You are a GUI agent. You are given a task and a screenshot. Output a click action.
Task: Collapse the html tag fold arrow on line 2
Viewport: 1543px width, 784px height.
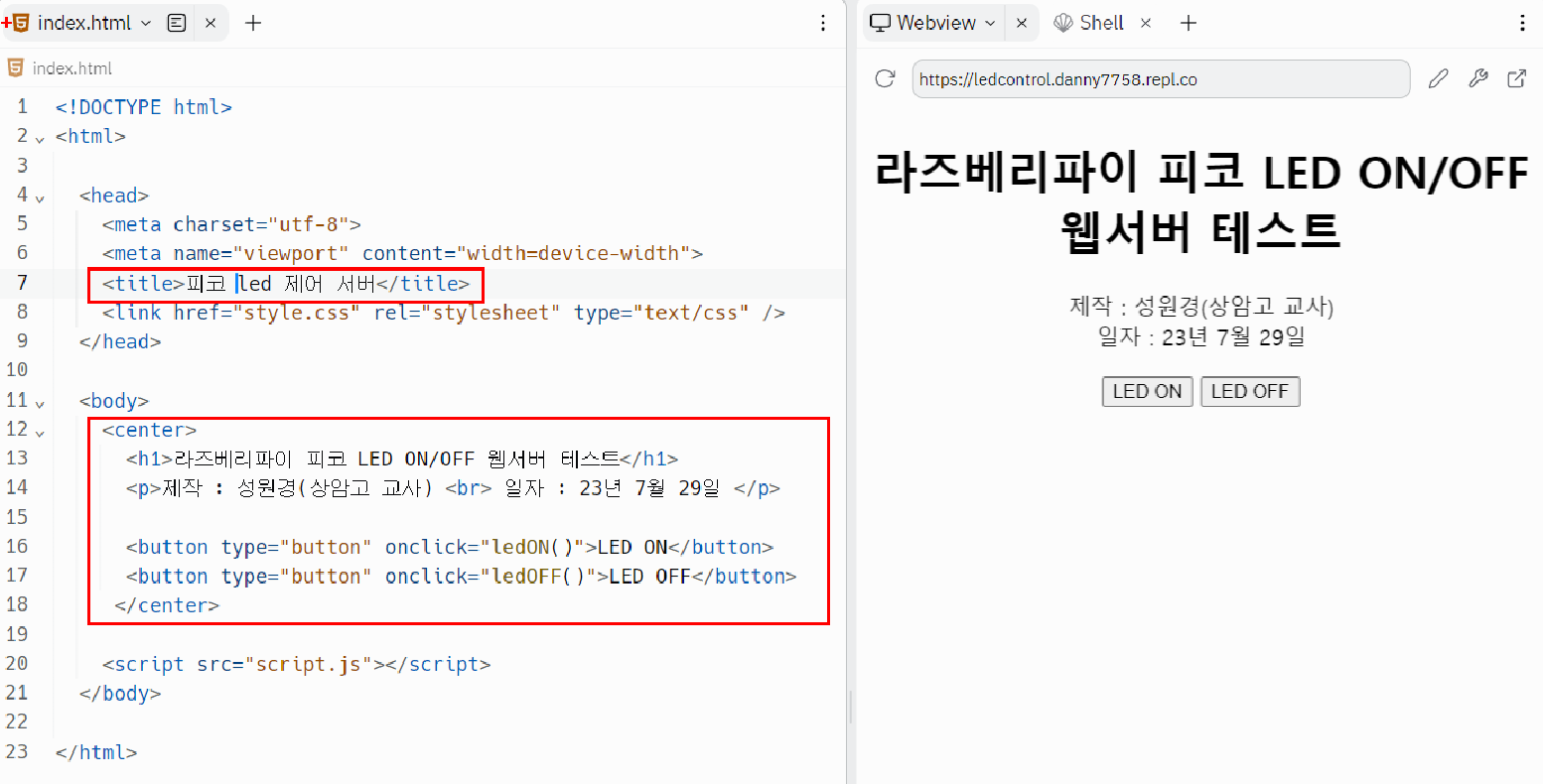pos(40,139)
